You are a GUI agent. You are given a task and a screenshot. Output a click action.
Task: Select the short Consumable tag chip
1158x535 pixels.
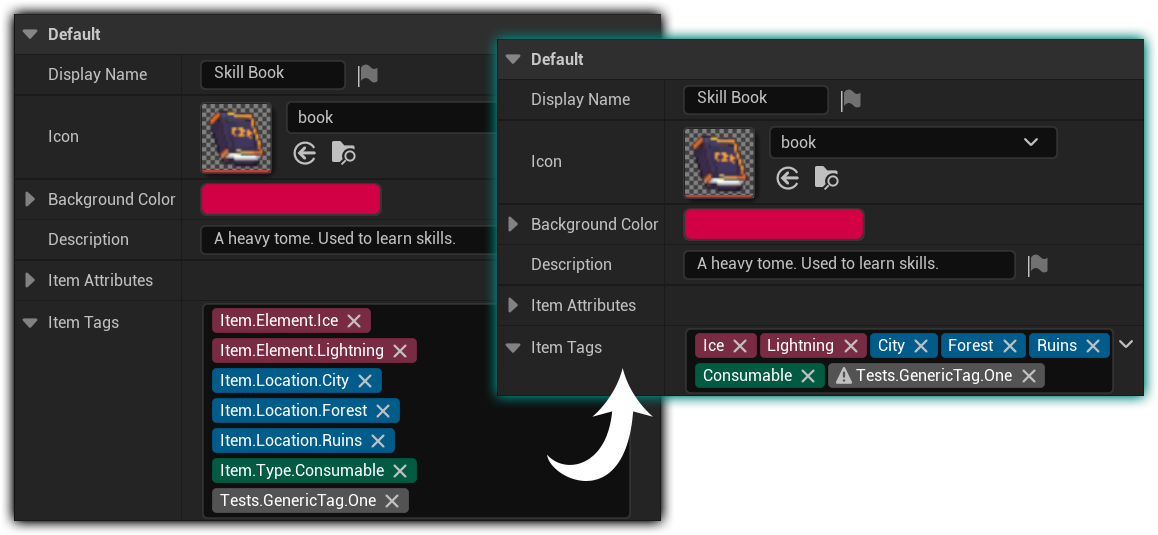click(747, 376)
